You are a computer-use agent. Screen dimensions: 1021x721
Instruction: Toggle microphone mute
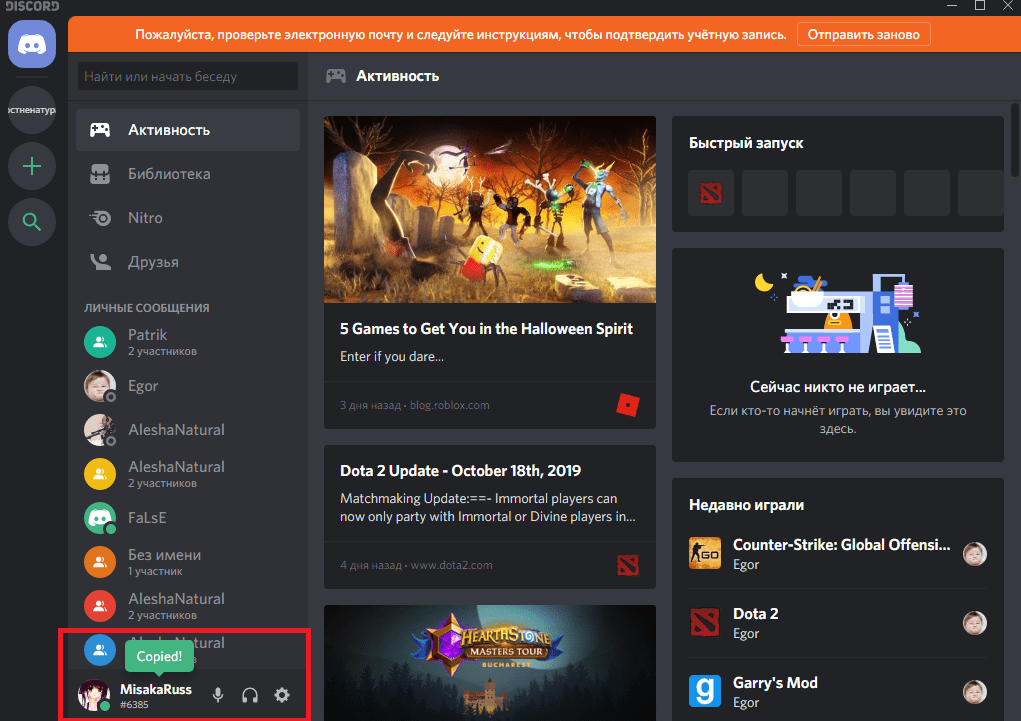pos(218,695)
